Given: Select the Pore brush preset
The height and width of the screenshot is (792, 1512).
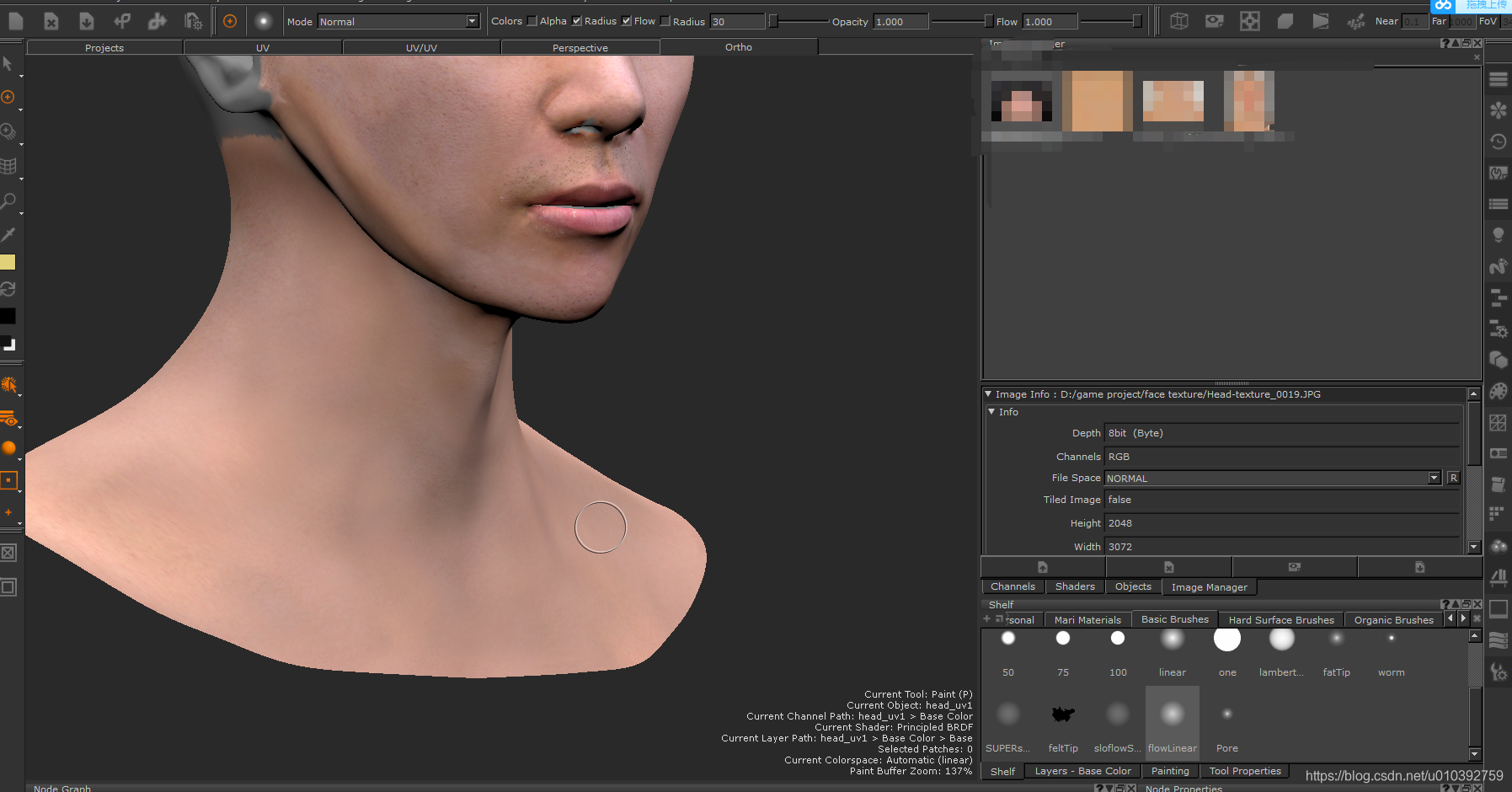Looking at the screenshot, I should point(1227,721).
